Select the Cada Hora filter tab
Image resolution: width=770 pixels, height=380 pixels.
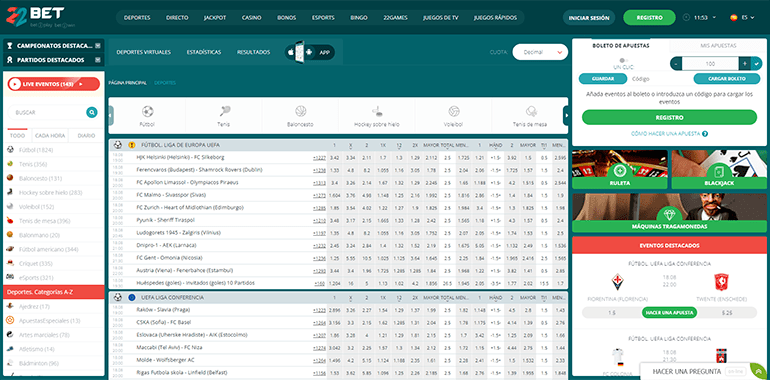coord(50,136)
